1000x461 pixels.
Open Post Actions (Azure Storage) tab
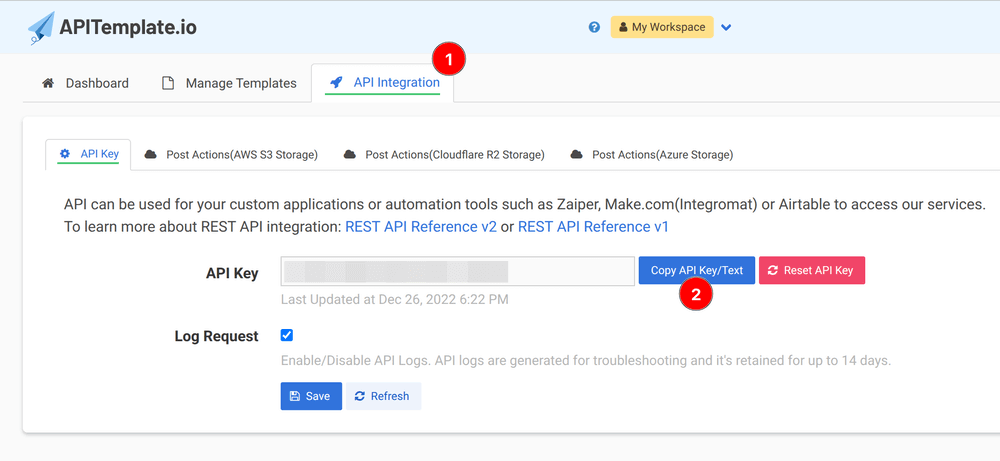(x=652, y=155)
